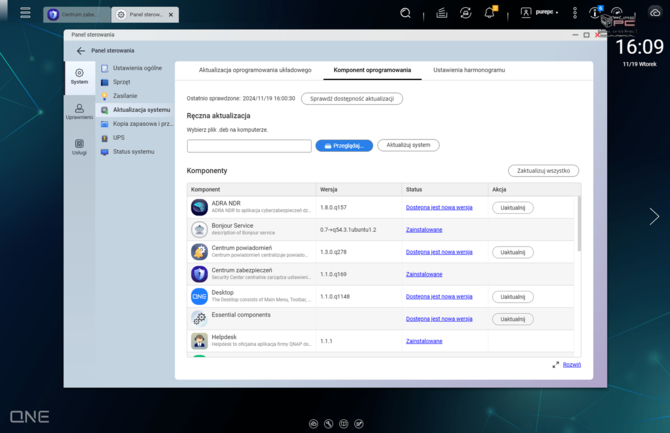
Task: Open the purepc user account menu
Action: [539, 13]
